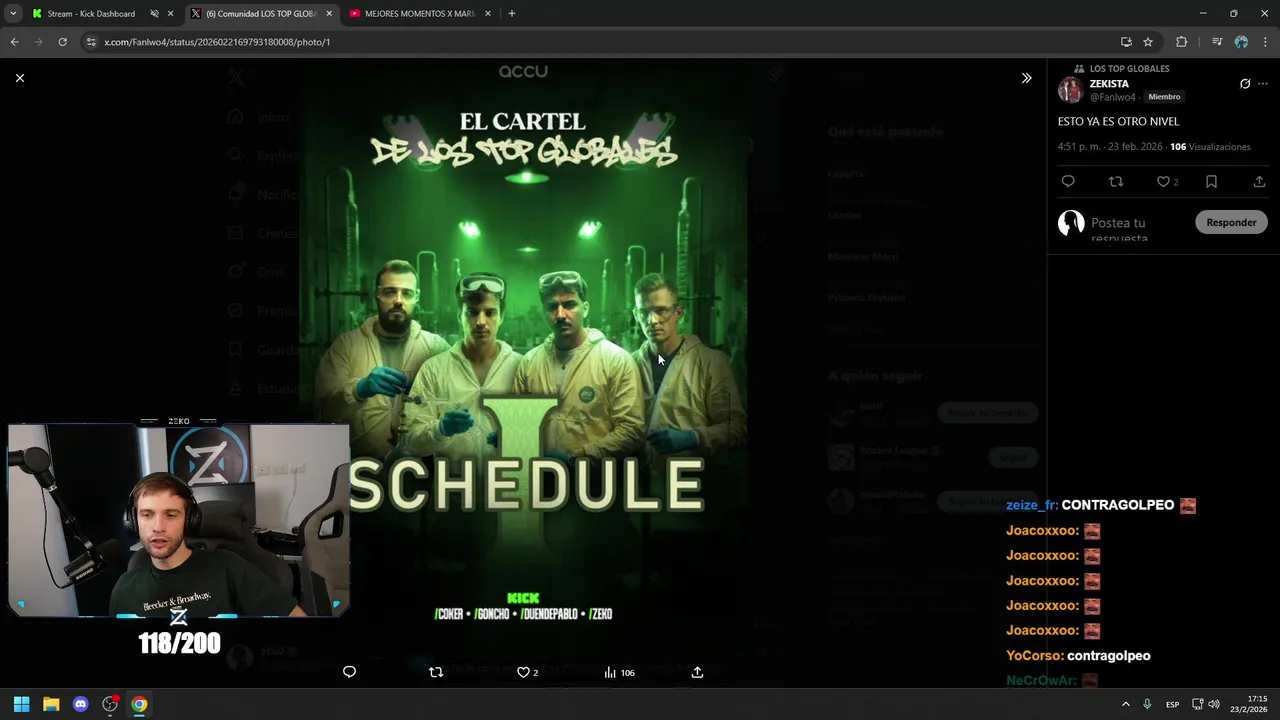Open the Windows Start menu
The image size is (1280, 720).
(21, 704)
